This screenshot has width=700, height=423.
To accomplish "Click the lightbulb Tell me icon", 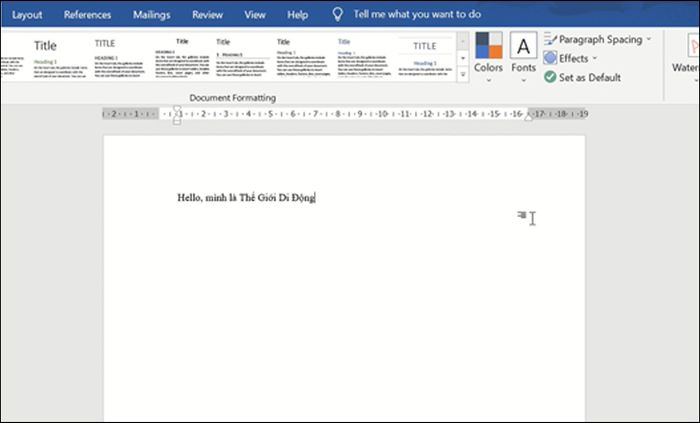I will [x=338, y=14].
